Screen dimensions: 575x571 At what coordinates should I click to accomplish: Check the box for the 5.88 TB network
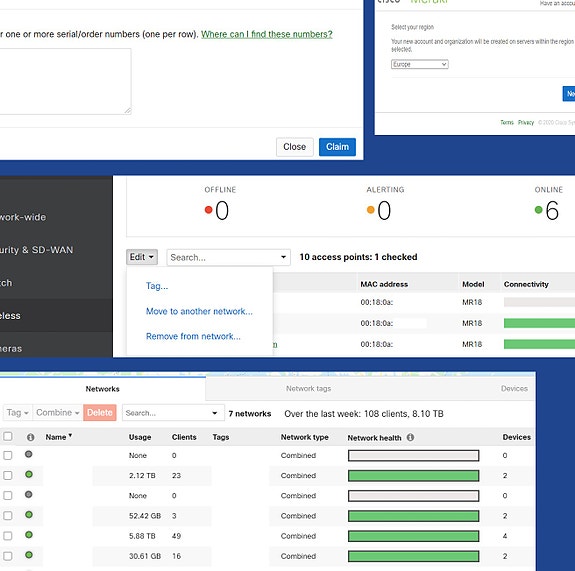pyautogui.click(x=8, y=536)
